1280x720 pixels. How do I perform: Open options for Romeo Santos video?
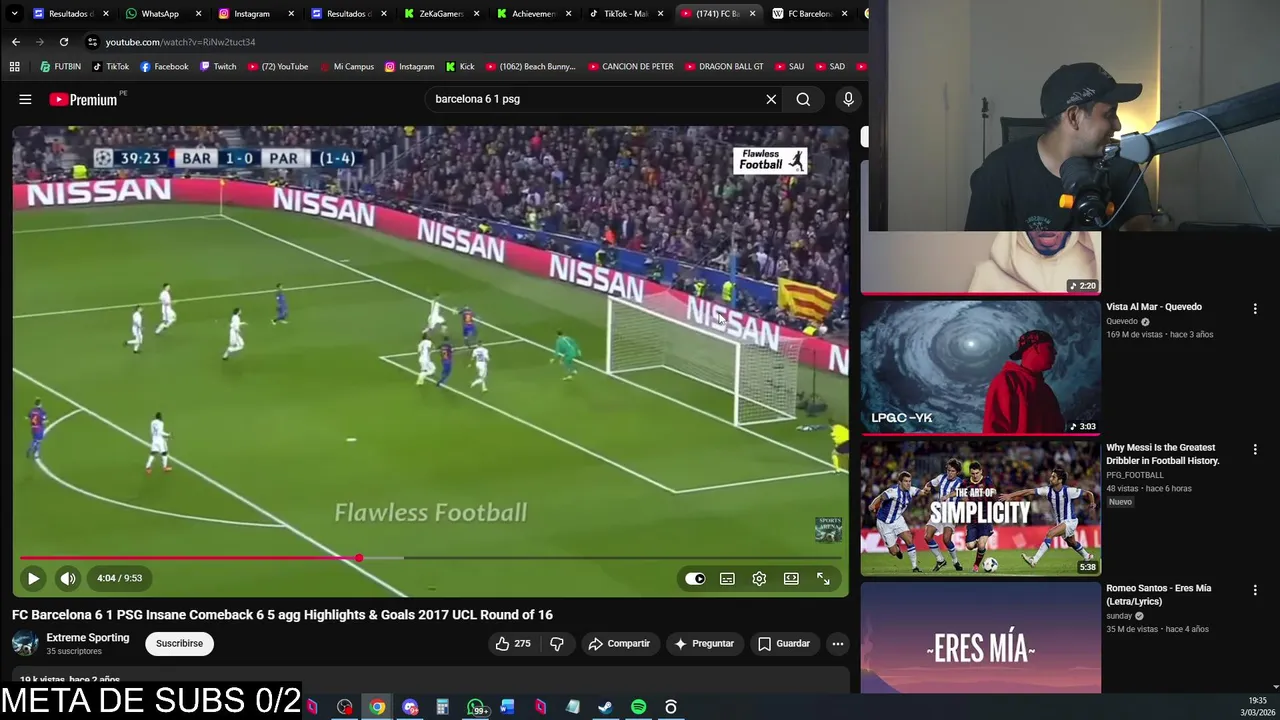[1255, 590]
